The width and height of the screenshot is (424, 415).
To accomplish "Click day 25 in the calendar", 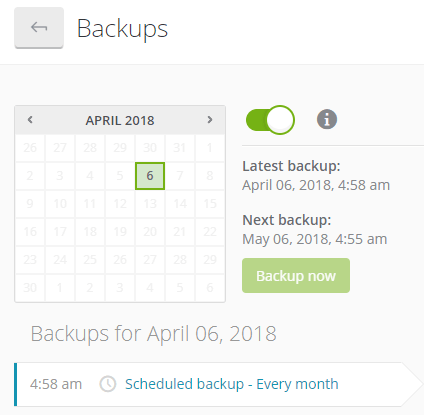I will pyautogui.click(x=90, y=260).
